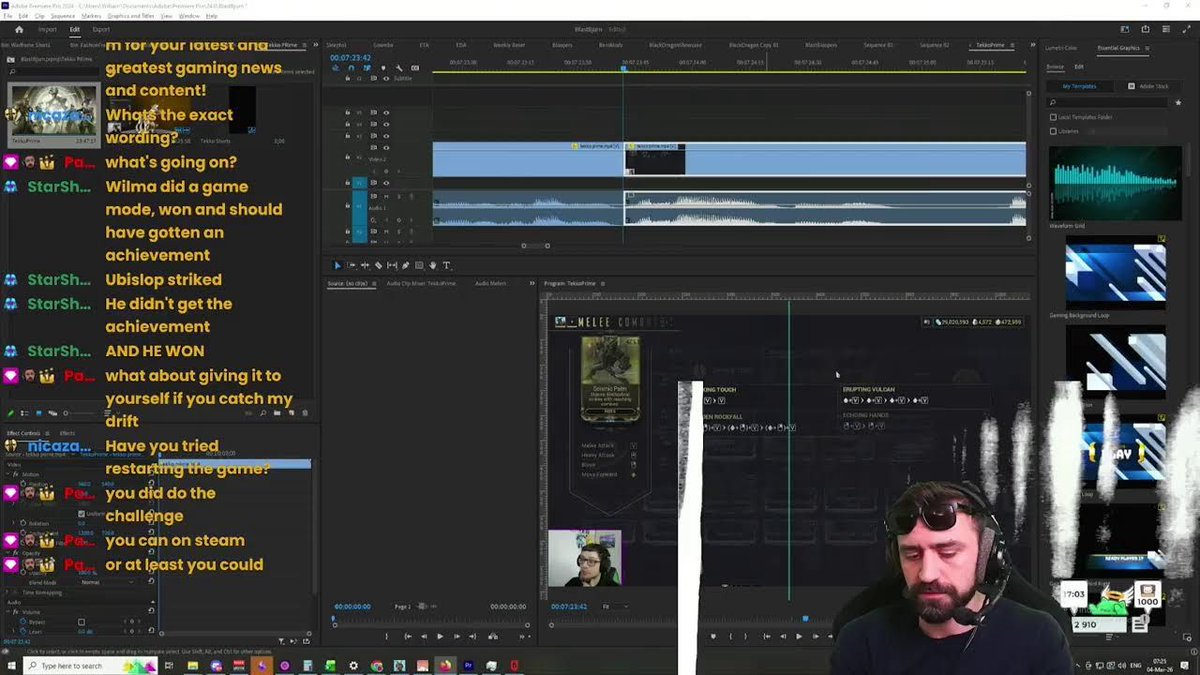This screenshot has width=1200, height=675.
Task: Select the Selection tool in timeline toolbar
Action: pos(337,265)
